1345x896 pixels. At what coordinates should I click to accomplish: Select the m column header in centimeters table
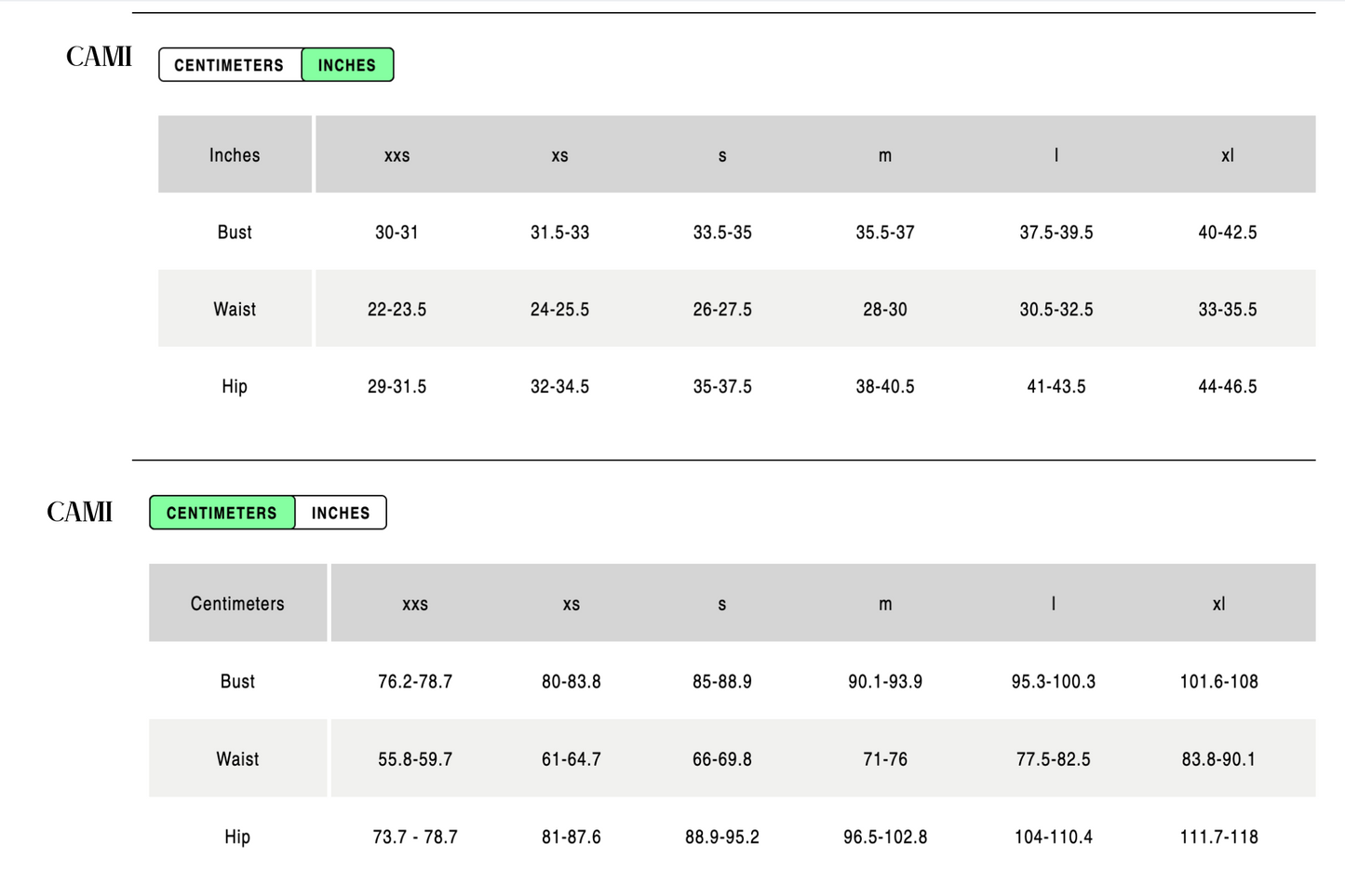(885, 603)
